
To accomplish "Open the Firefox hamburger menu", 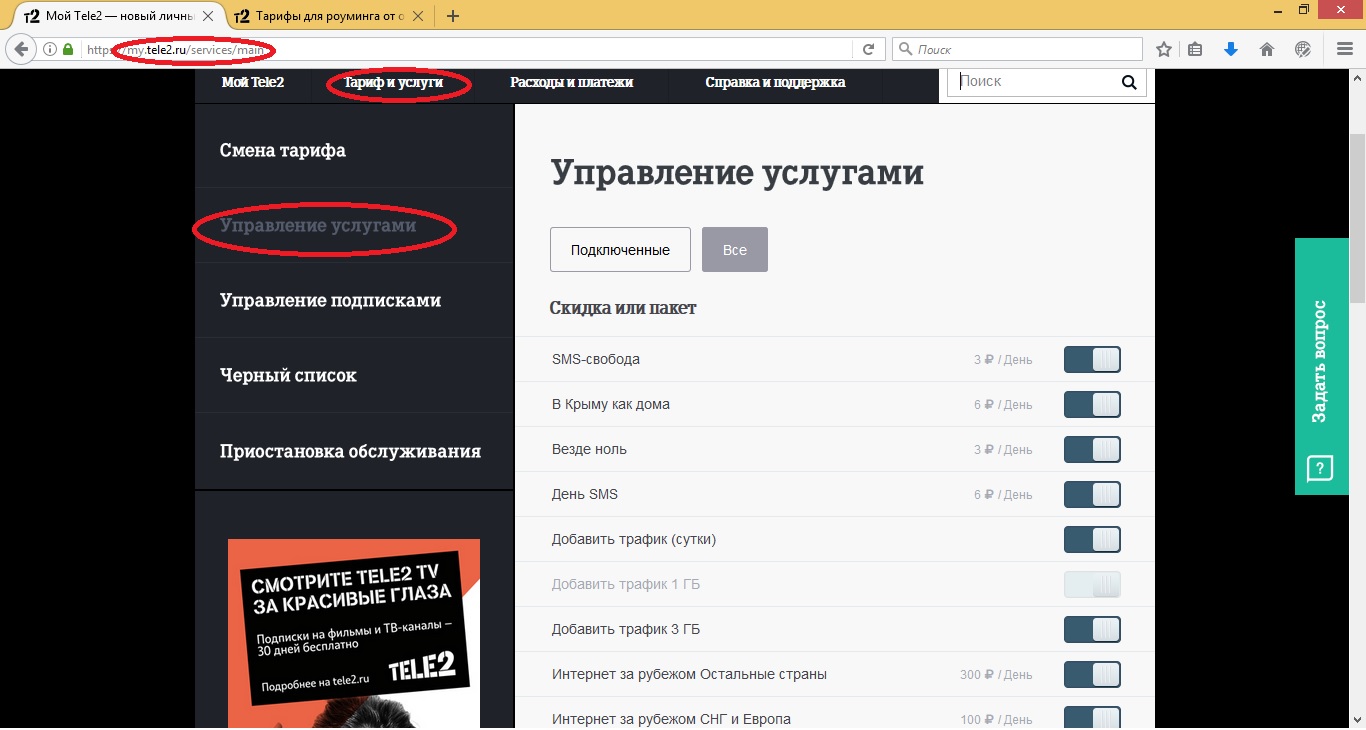I will [x=1344, y=49].
